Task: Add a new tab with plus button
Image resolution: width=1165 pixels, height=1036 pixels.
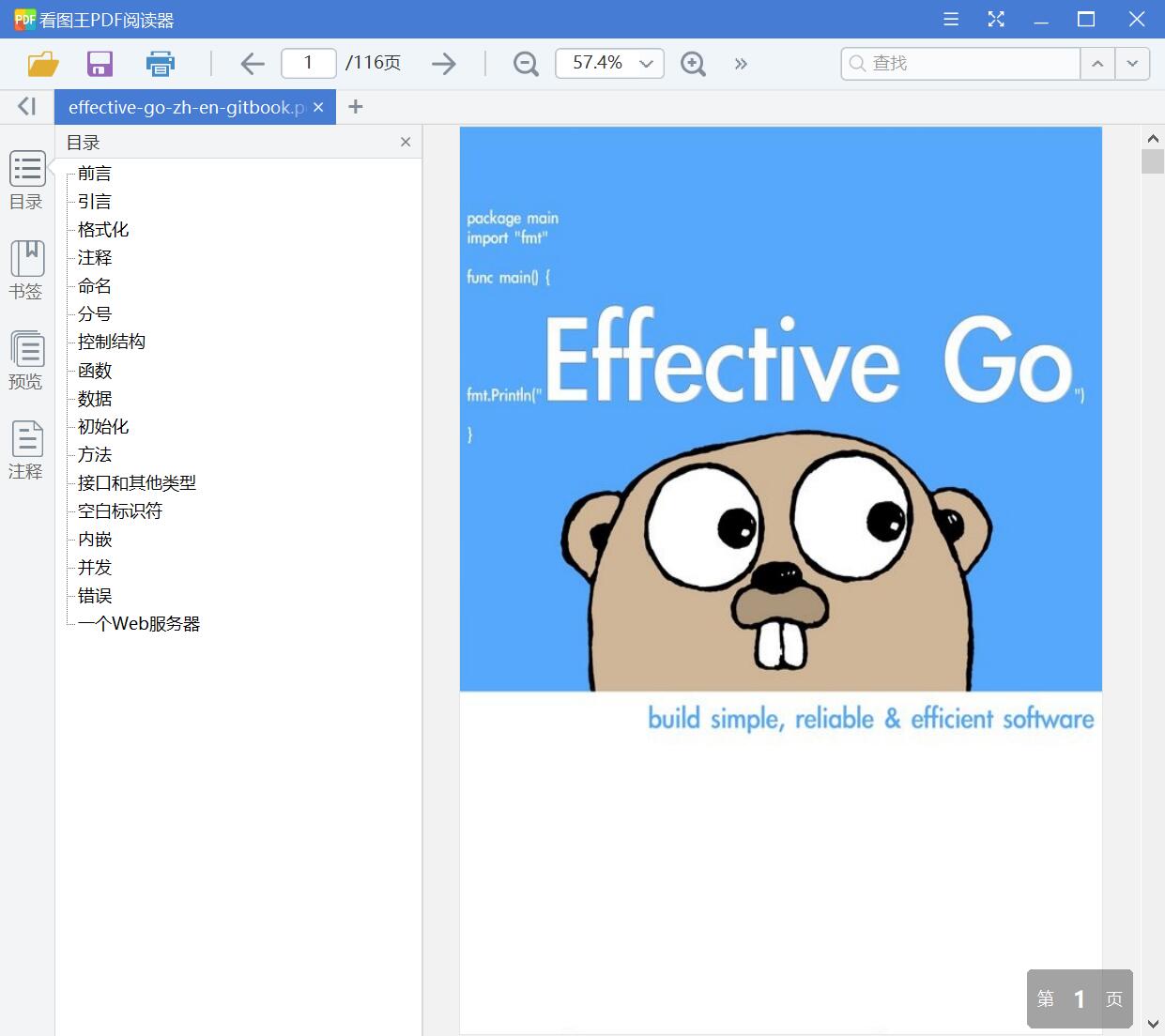Action: (x=355, y=107)
